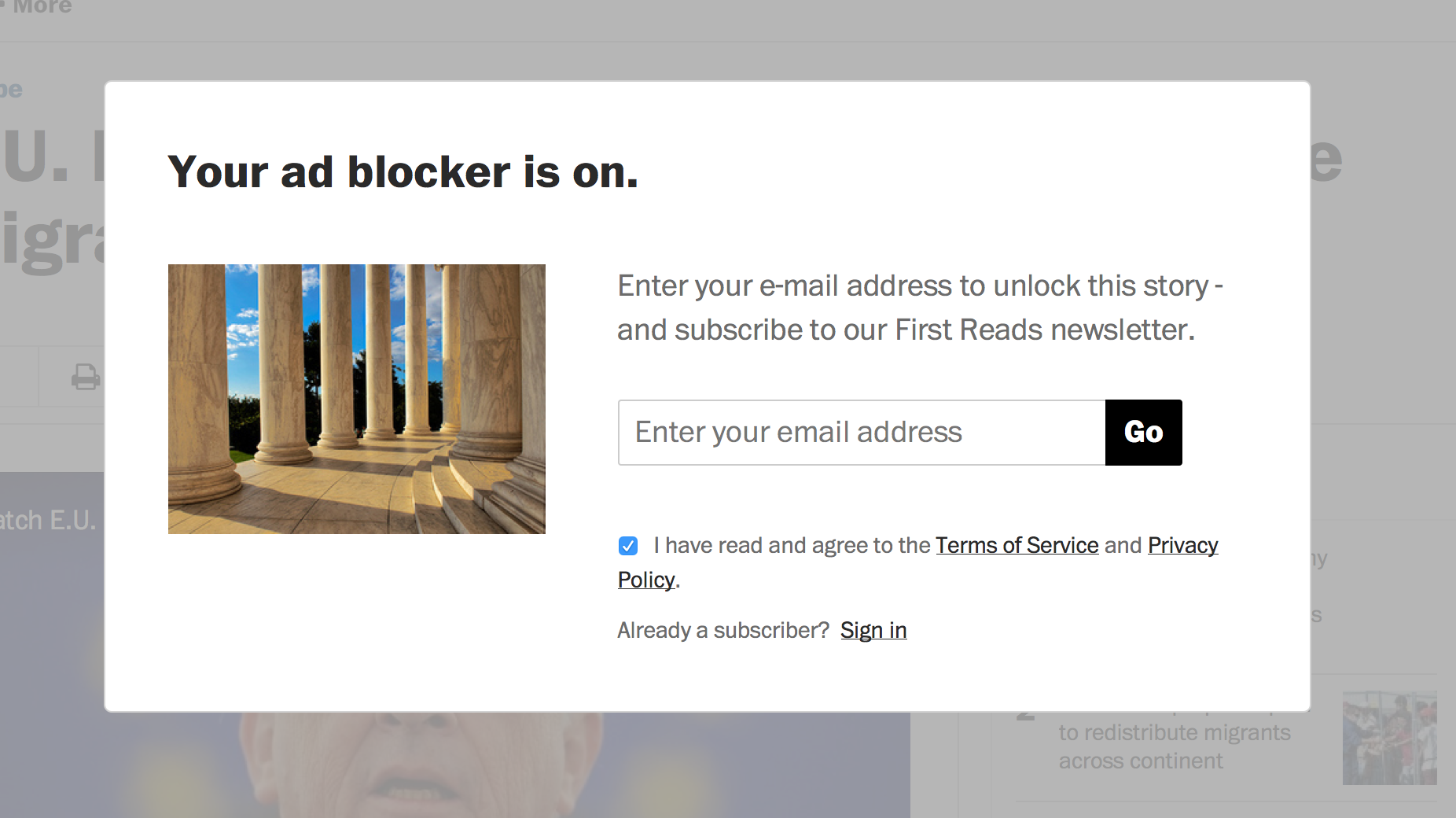Click the "Already a subscriber?" text
The height and width of the screenshot is (818, 1456).
pyautogui.click(x=723, y=630)
